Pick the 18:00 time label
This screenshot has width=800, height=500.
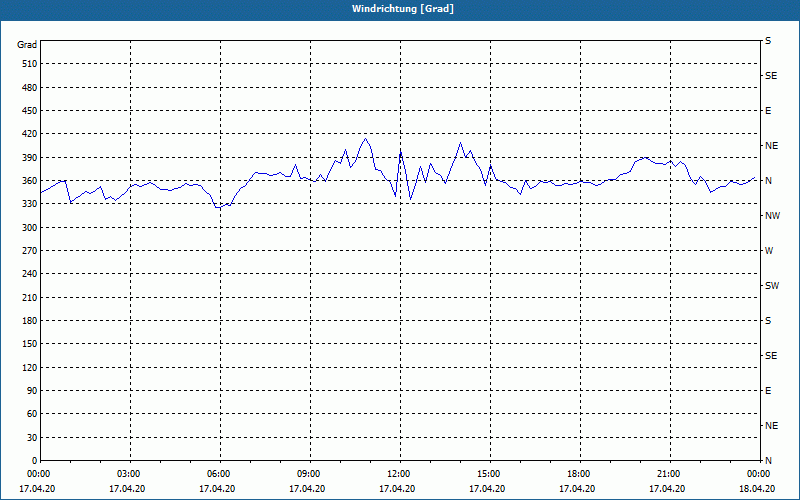click(x=580, y=474)
